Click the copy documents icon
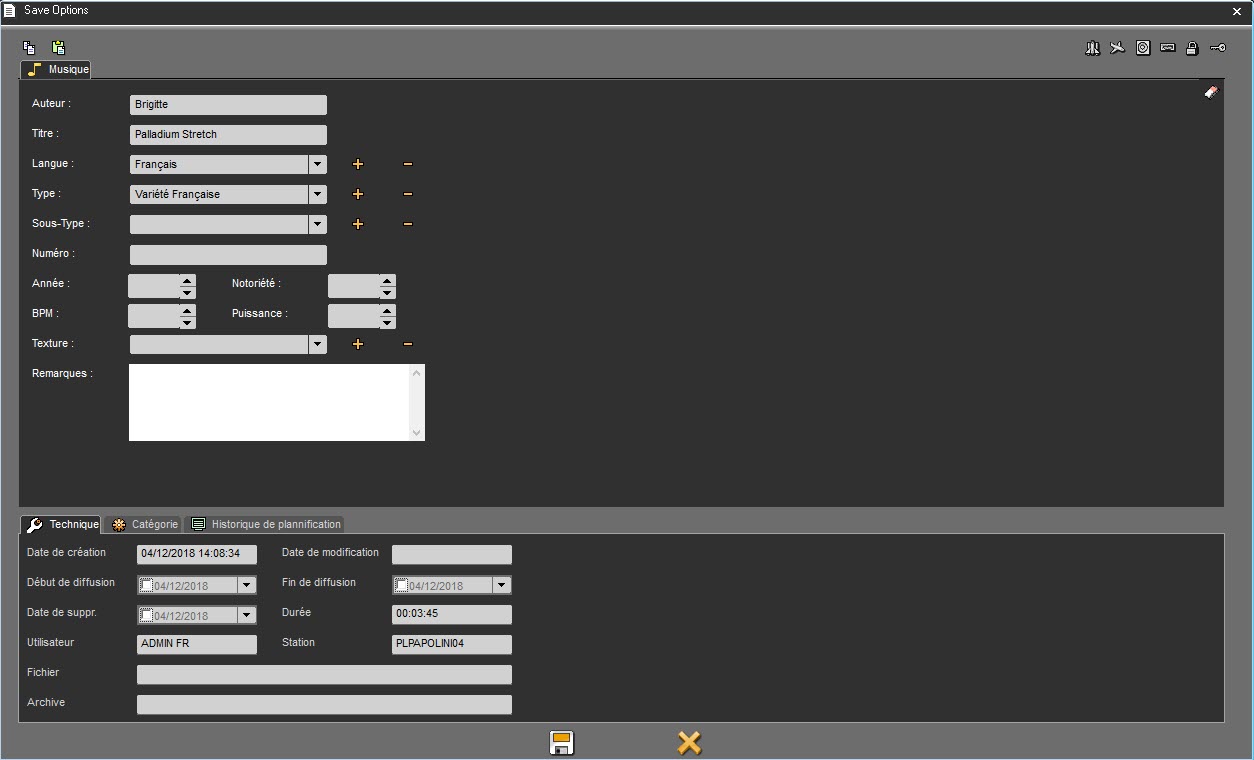 pos(29,47)
